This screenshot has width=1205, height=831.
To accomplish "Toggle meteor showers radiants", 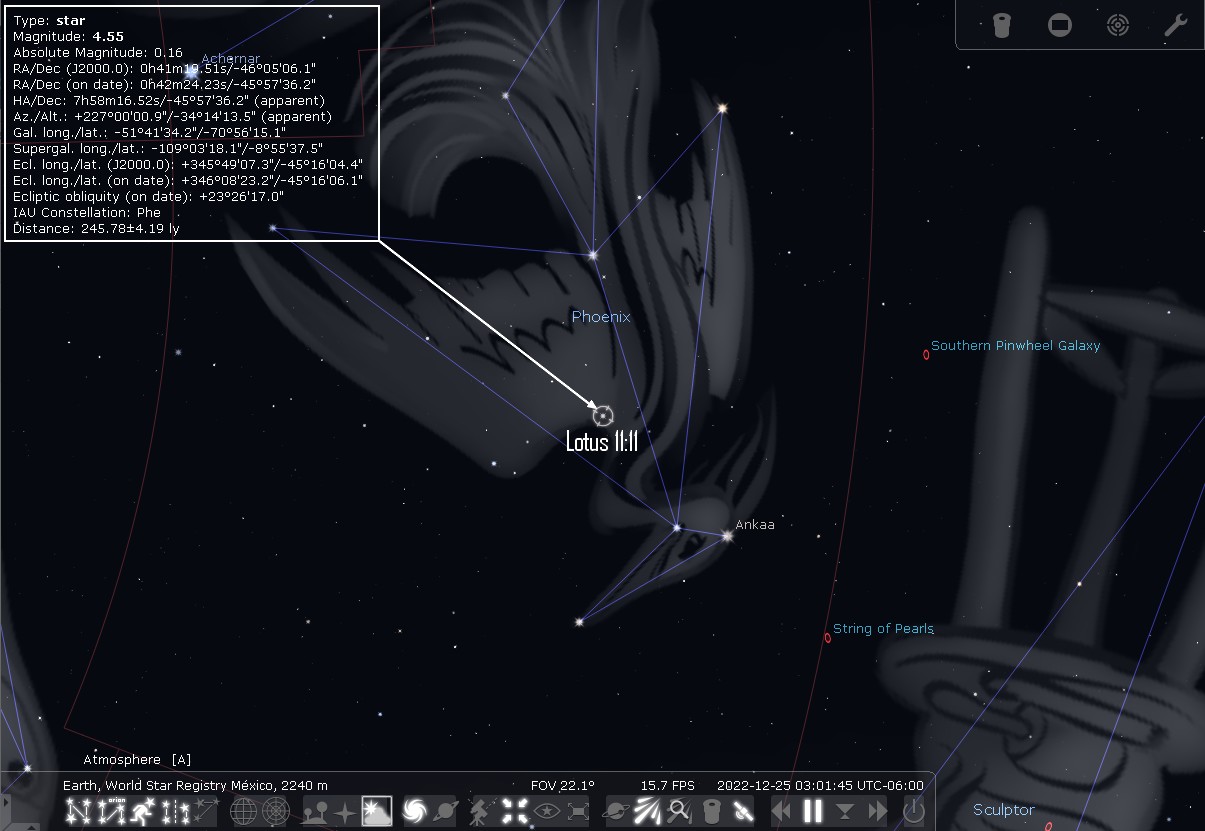I will pos(648,811).
